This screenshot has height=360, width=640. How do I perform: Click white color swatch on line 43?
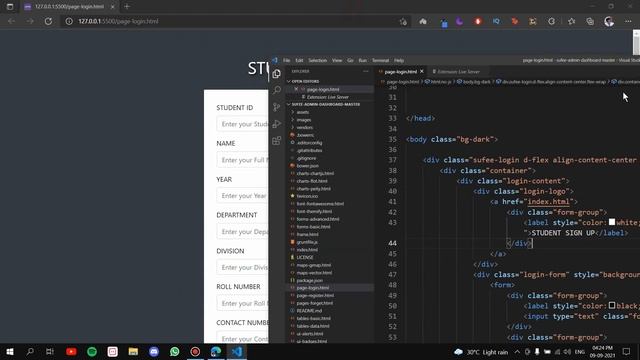click(x=612, y=222)
